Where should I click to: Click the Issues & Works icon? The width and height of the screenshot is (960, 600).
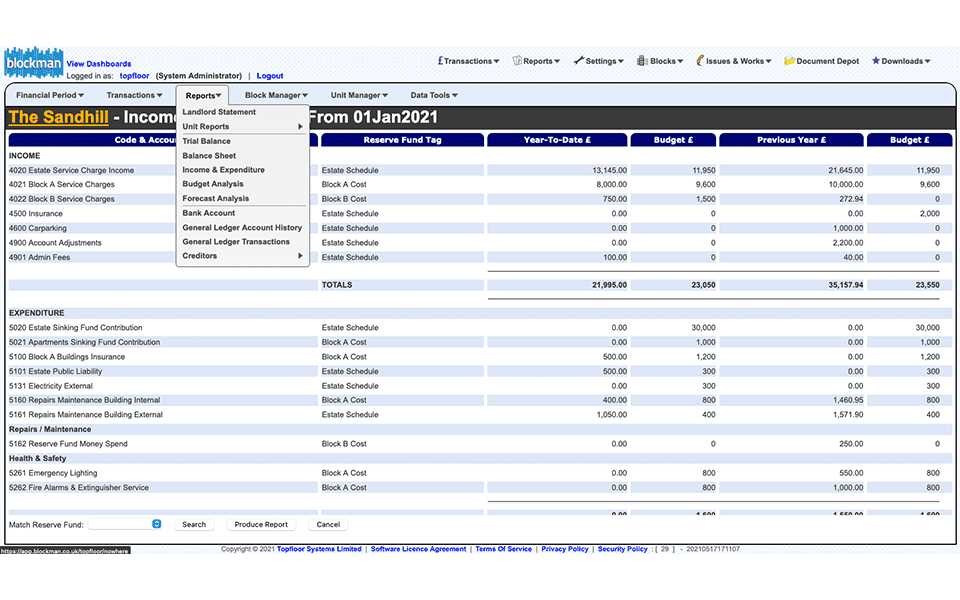point(700,61)
